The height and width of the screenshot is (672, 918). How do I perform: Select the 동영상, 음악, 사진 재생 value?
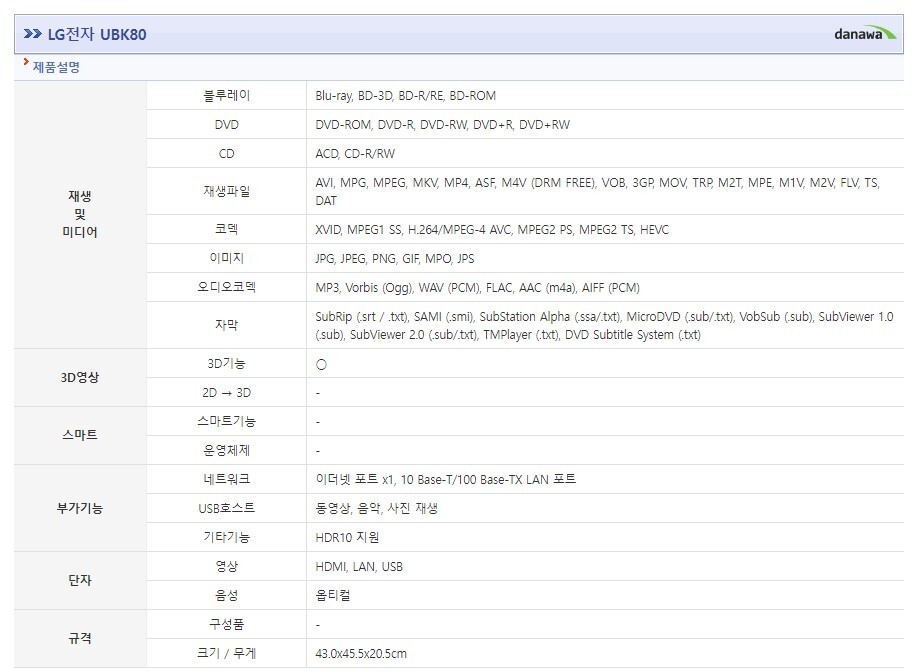(376, 509)
